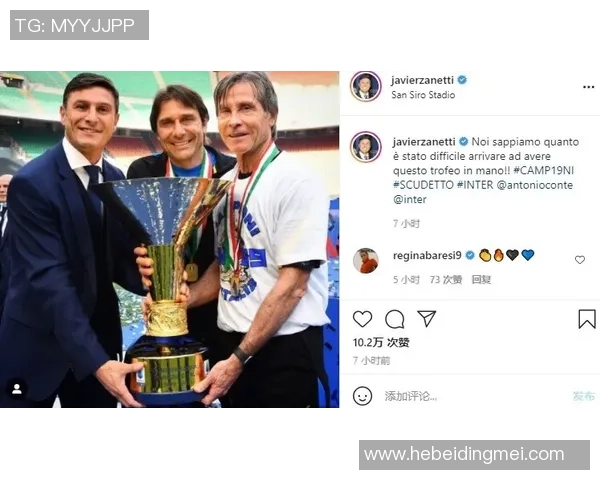Like reginabaresi9's comment with the small heart
The width and height of the screenshot is (600, 480).
coord(580,260)
